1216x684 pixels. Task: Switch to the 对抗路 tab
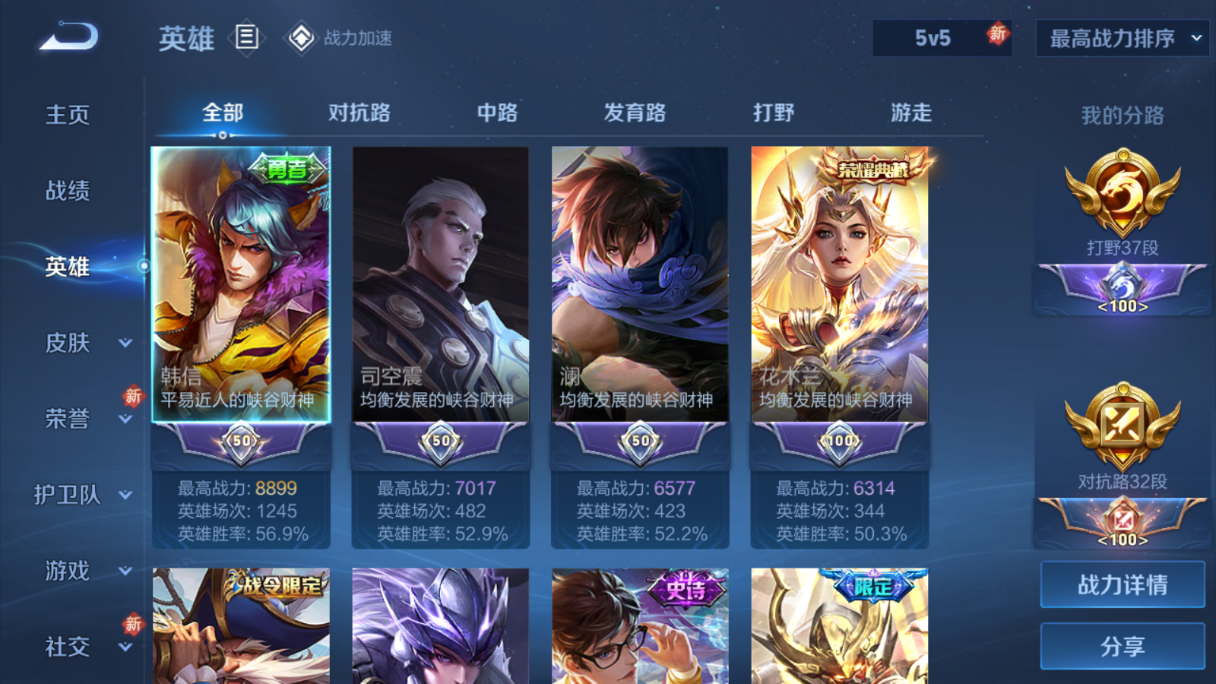(x=359, y=113)
